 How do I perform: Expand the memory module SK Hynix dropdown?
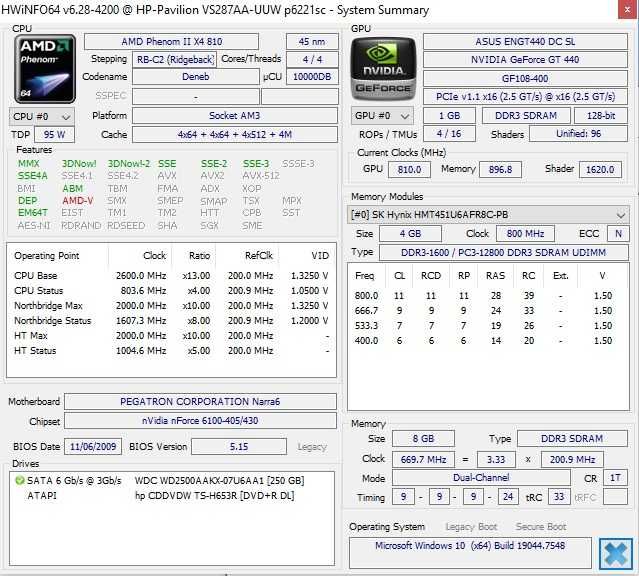(x=488, y=215)
